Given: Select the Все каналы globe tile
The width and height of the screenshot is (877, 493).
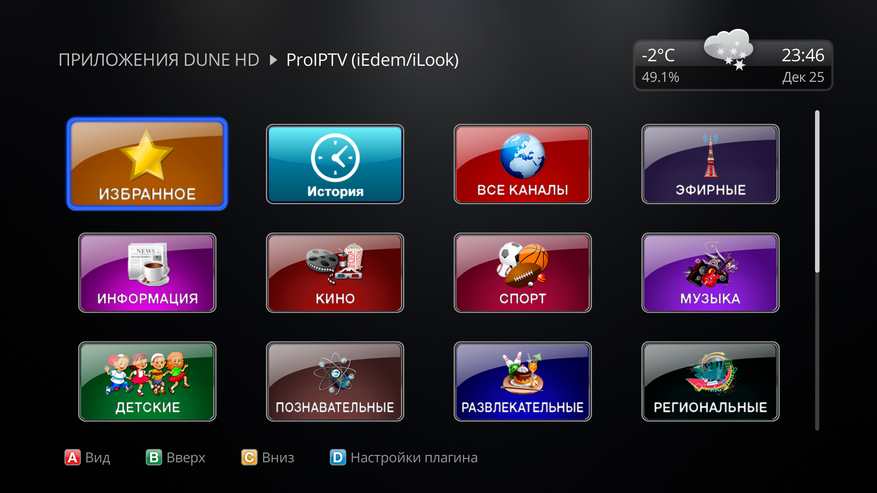Looking at the screenshot, I should pos(522,164).
